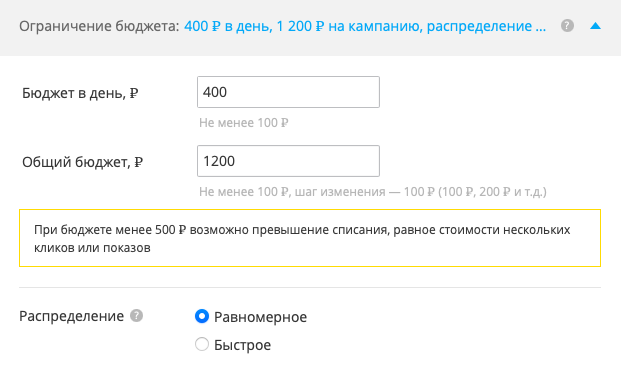Viewport: 621px width, 378px height.
Task: Open help icon beside budget limit summary
Action: [x=567, y=26]
